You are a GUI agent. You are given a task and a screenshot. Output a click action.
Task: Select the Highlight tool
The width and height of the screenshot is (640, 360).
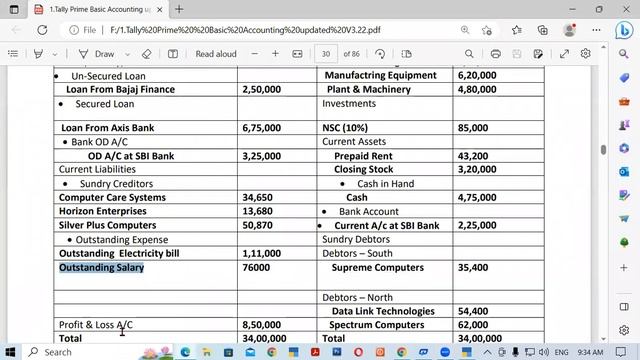click(38, 54)
